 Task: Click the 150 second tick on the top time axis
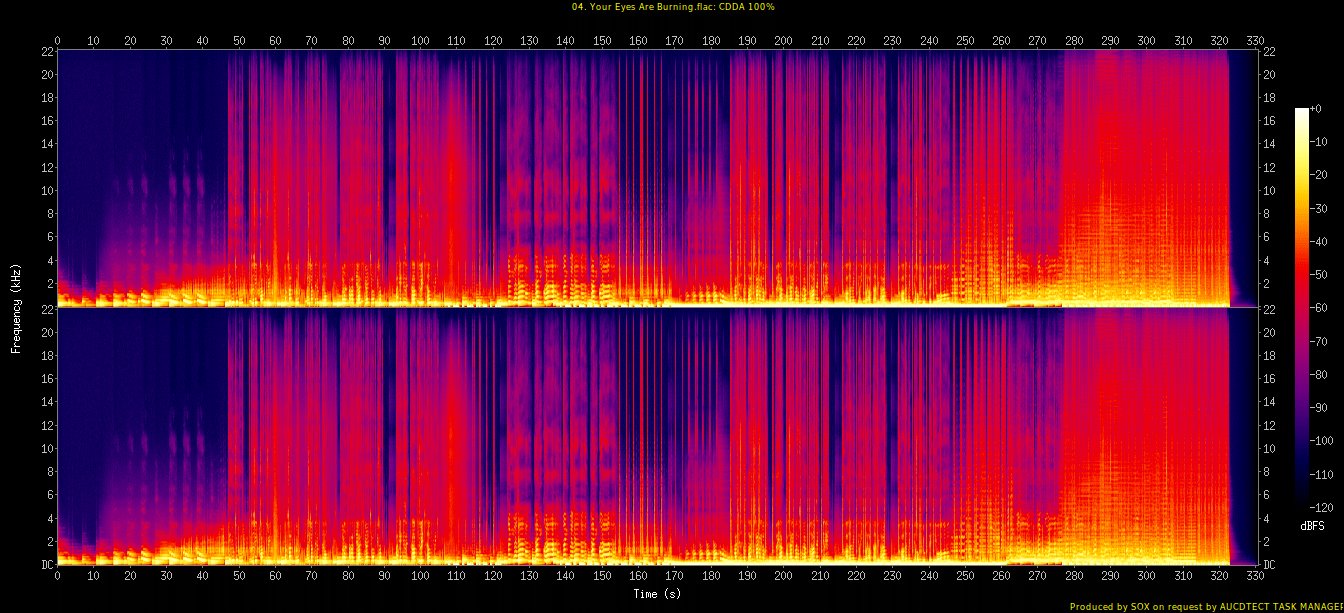point(602,41)
